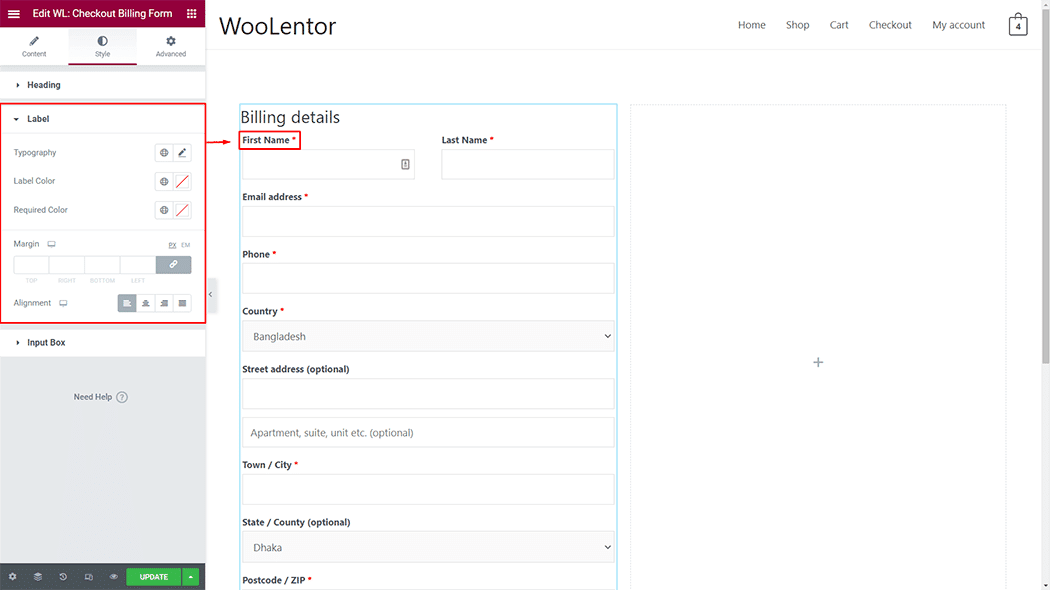This screenshot has width=1050, height=590.
Task: Click the green UPDATE button
Action: [153, 577]
